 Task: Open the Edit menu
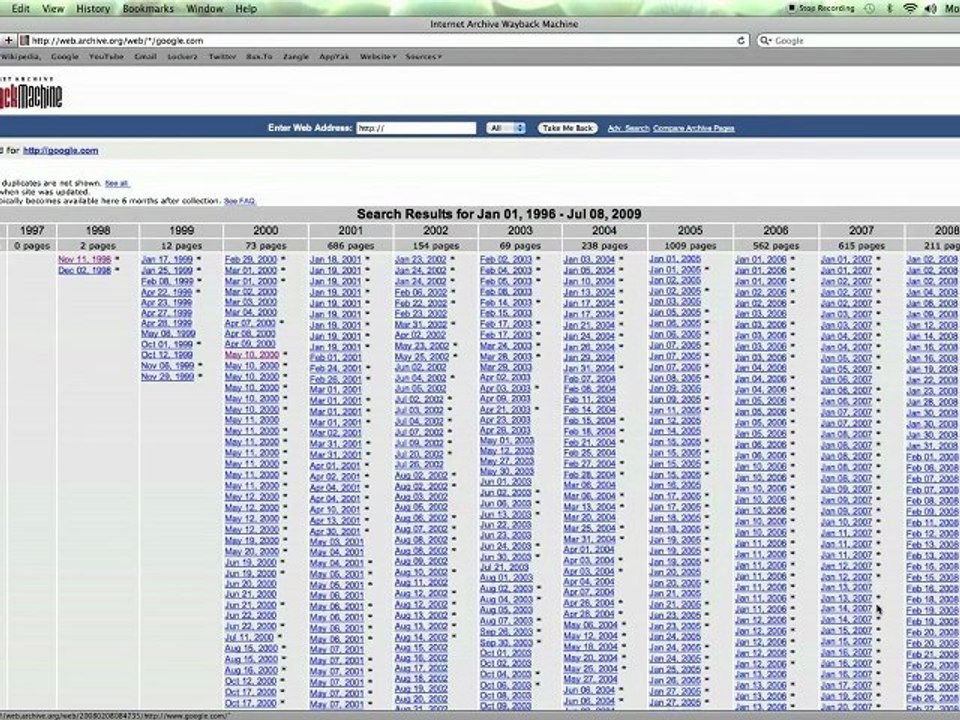21,9
